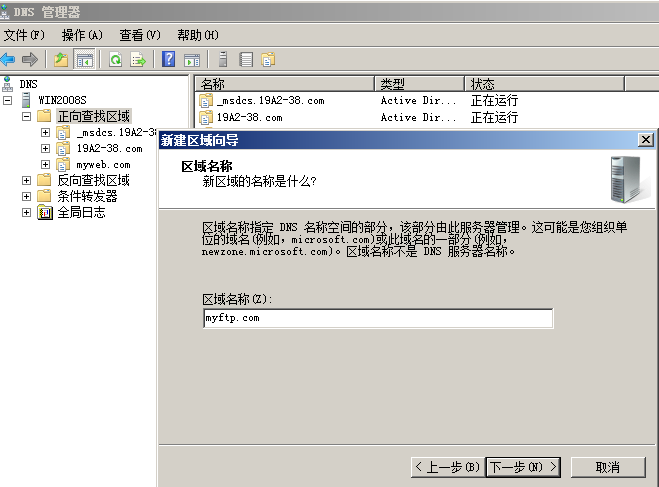Open the 查看(V) menu
Viewport: 659px width, 487px height.
140,35
